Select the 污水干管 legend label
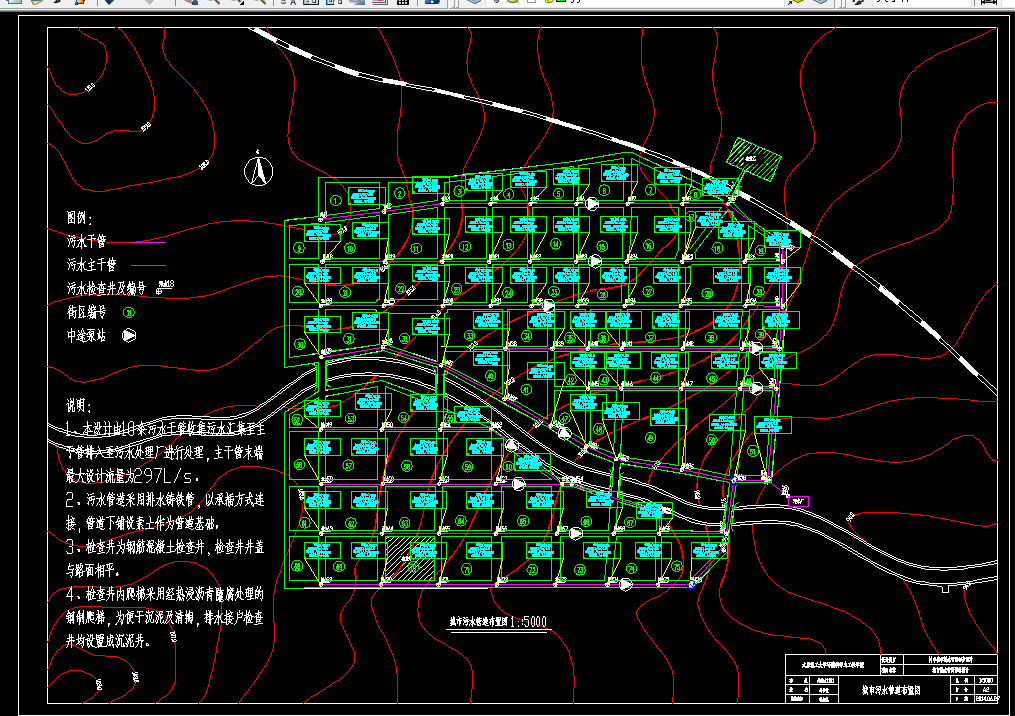This screenshot has height=716, width=1015. (86, 241)
